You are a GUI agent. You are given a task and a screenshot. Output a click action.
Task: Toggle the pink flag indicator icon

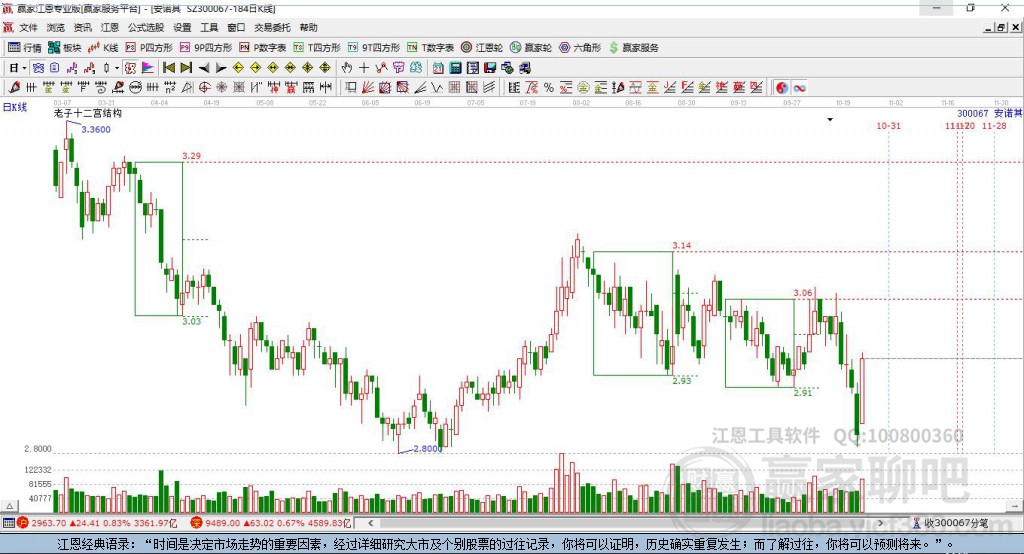click(x=148, y=68)
